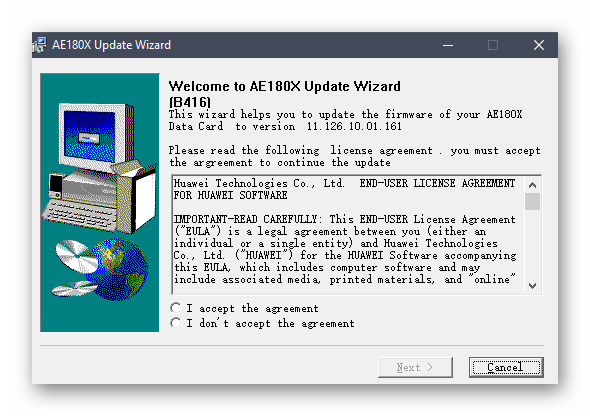Close the AE180X Update Wizard window
The height and width of the screenshot is (416, 590).
click(539, 45)
